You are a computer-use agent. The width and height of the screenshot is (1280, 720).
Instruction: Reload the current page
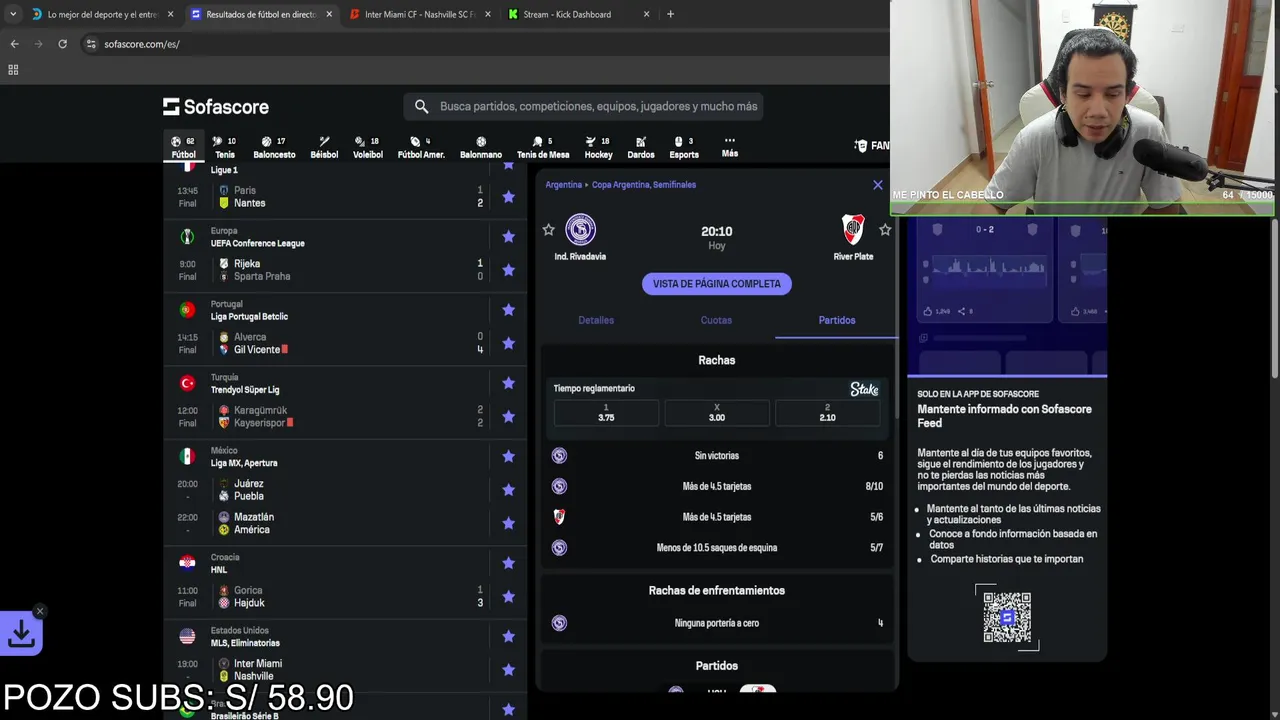[x=62, y=44]
